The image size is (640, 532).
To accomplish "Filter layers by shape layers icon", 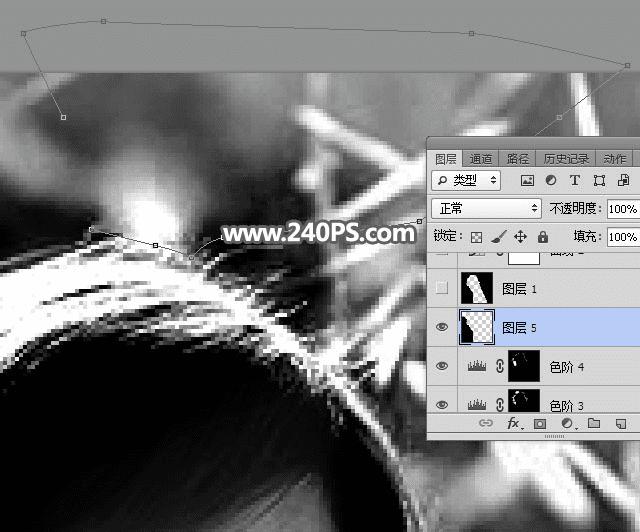I will coord(599,180).
